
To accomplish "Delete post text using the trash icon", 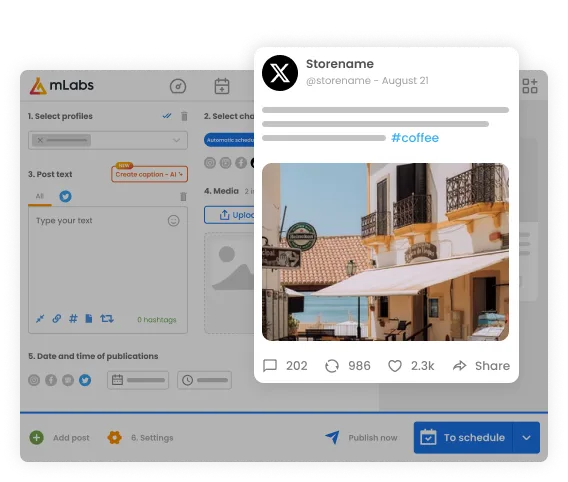I will (x=183, y=196).
